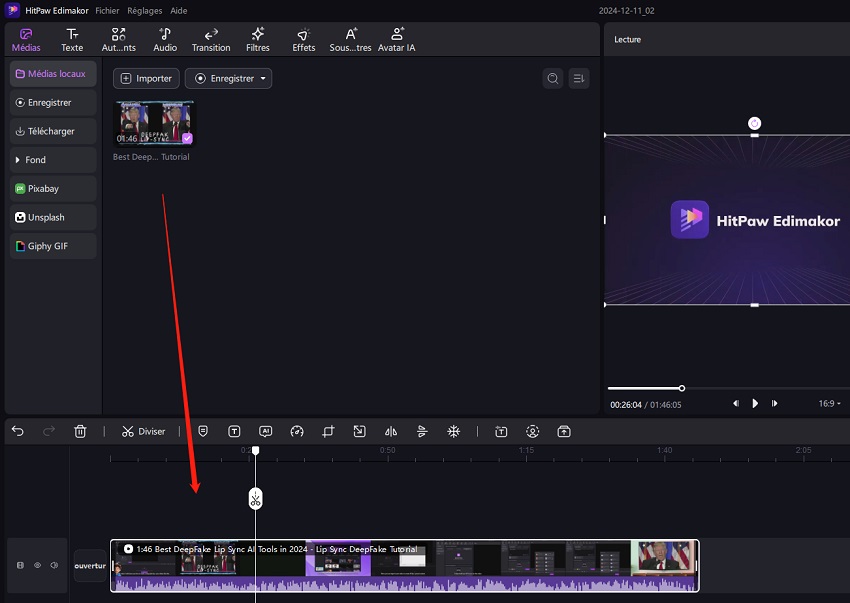Click the project name 2024-12-11_02
The width and height of the screenshot is (850, 603).
click(627, 10)
